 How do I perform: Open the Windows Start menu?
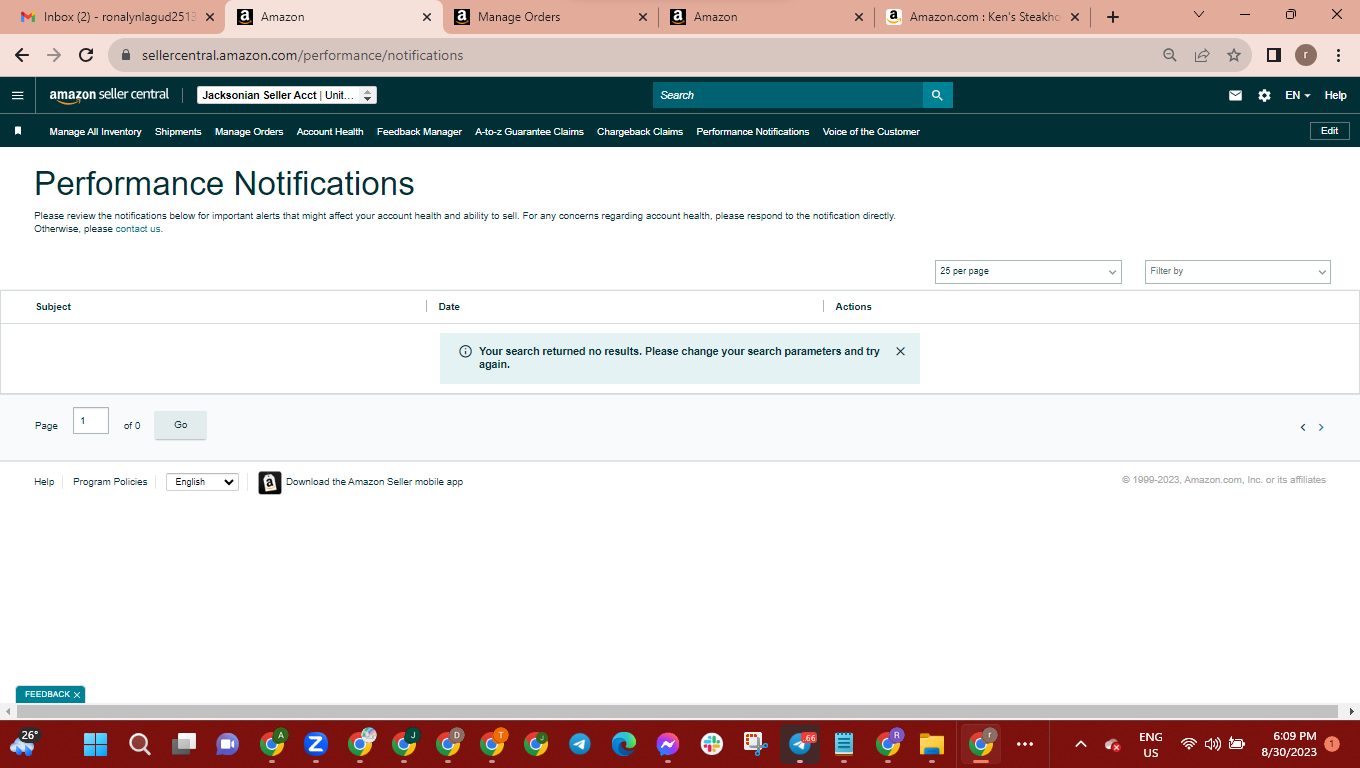pos(95,744)
